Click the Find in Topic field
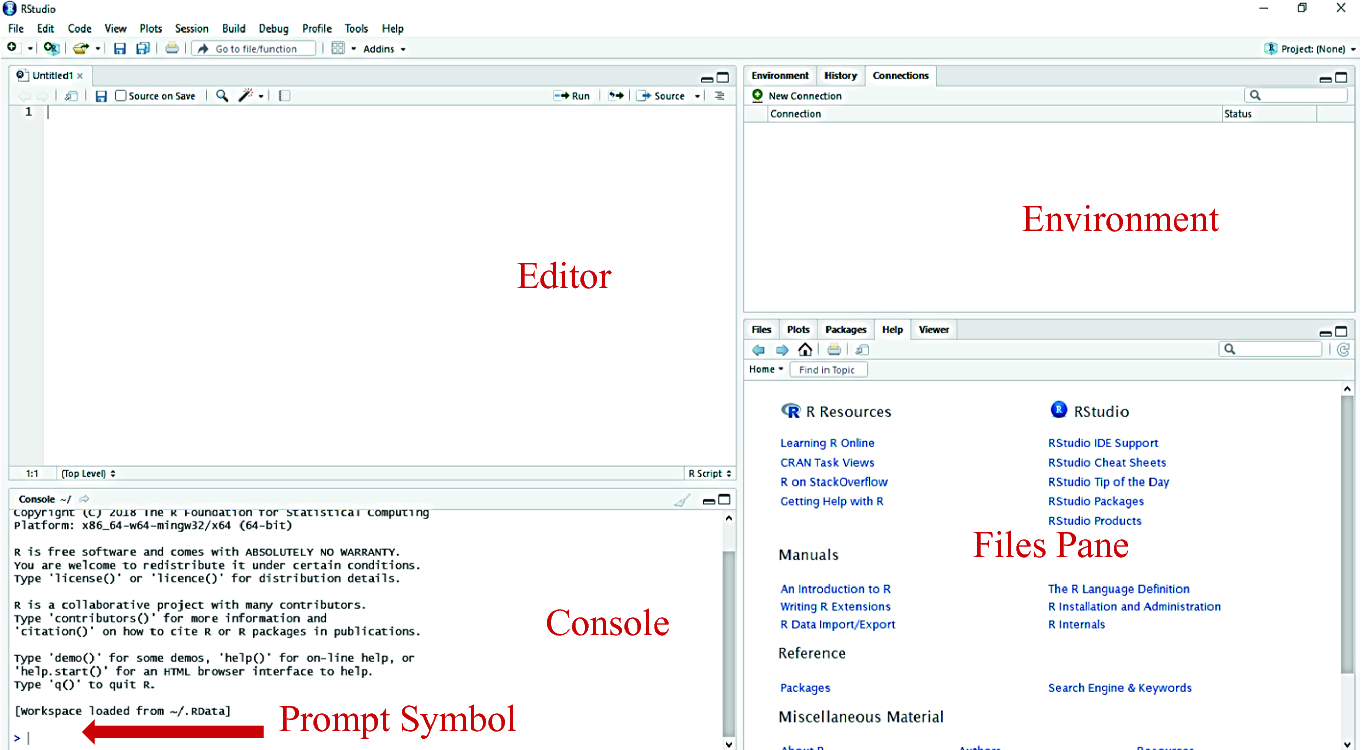 click(x=828, y=370)
